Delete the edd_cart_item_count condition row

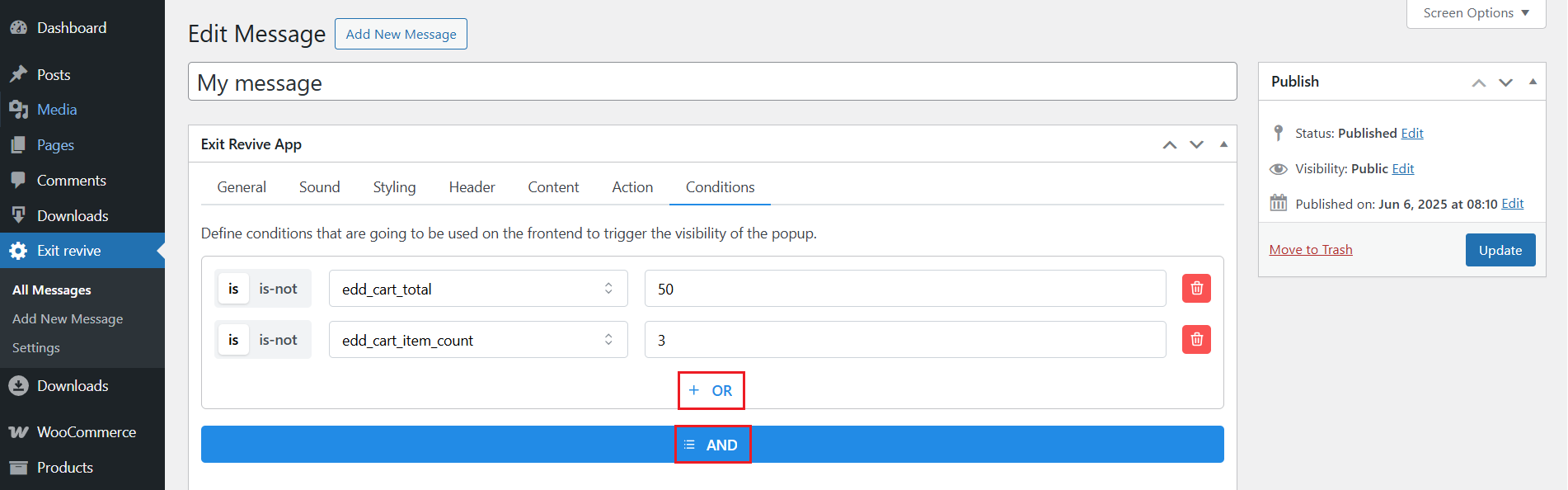click(x=1196, y=340)
